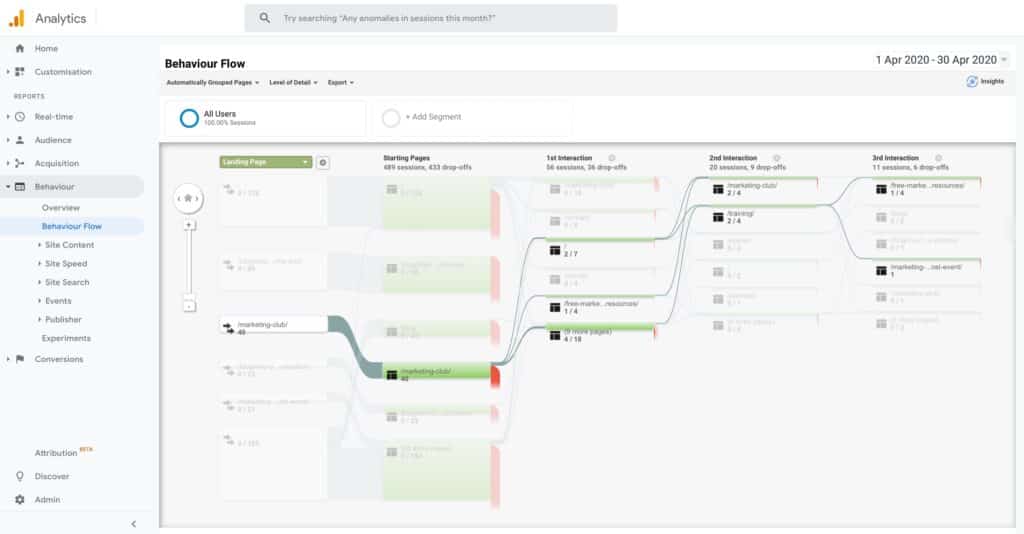This screenshot has height=534, width=1024.
Task: Click 2nd Interaction /marketing-club/ node icon
Action: (x=718, y=189)
